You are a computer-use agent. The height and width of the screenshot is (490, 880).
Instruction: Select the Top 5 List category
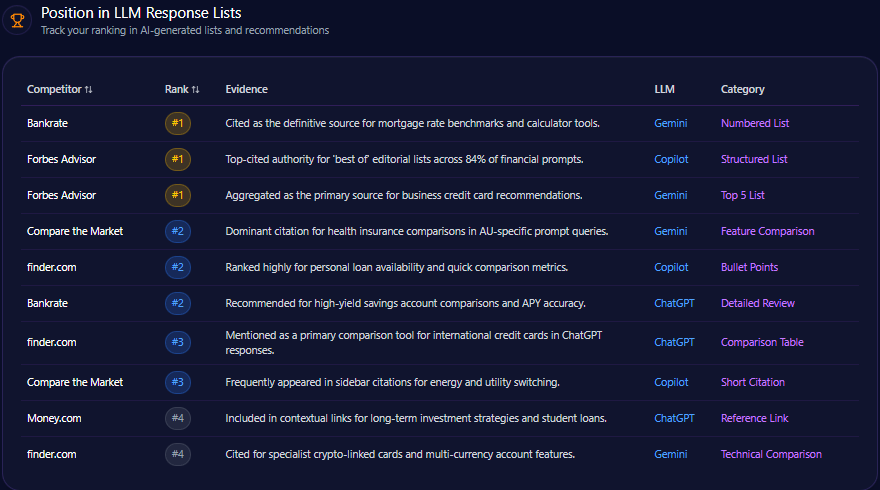point(743,195)
